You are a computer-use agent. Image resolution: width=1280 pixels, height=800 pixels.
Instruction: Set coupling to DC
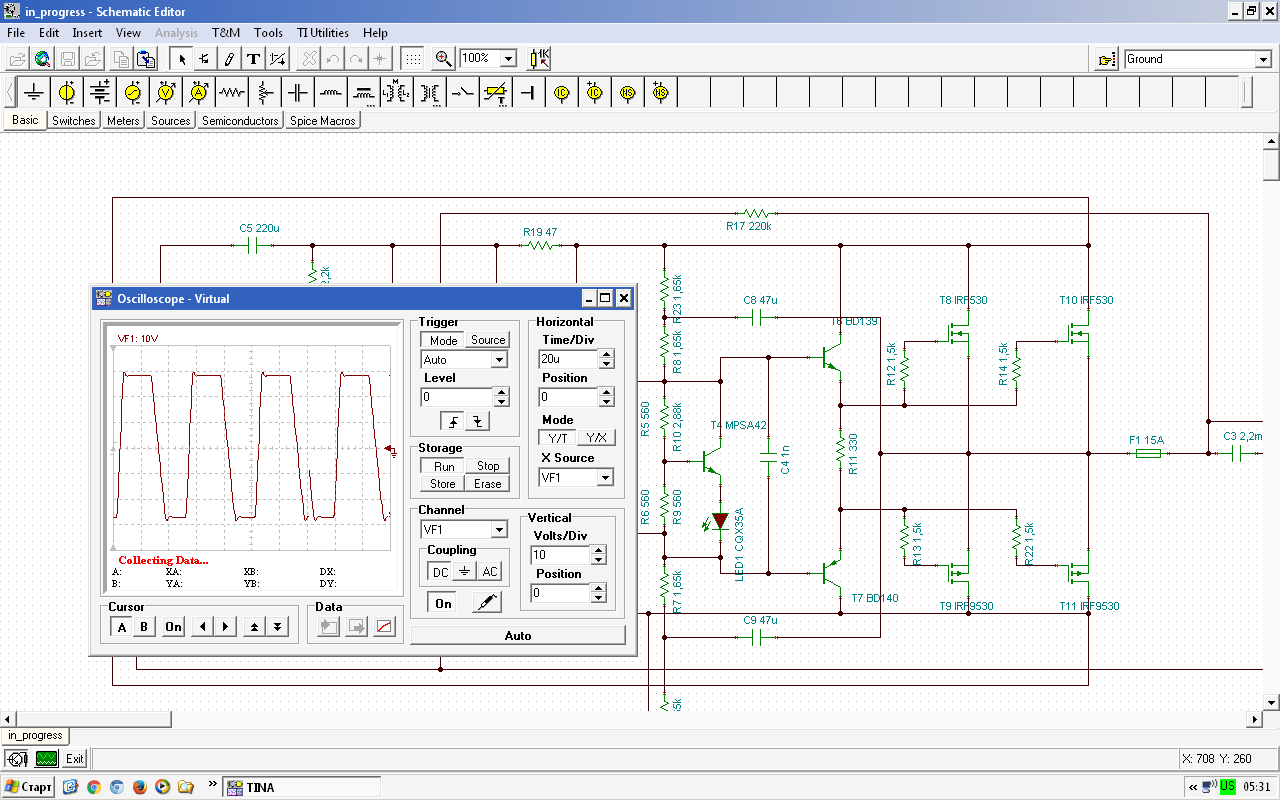tap(440, 572)
